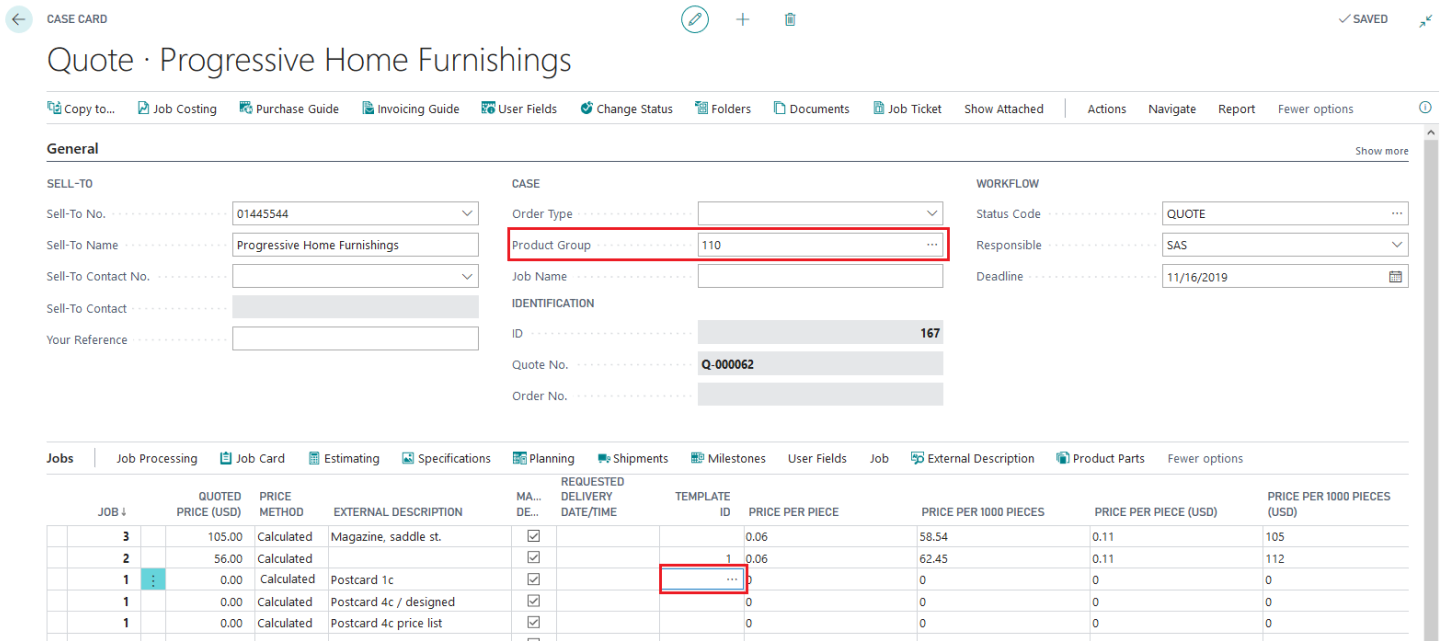The width and height of the screenshot is (1448, 641).
Task: Toggle checkbox in Postcard 4c price list row
Action: tap(533, 622)
